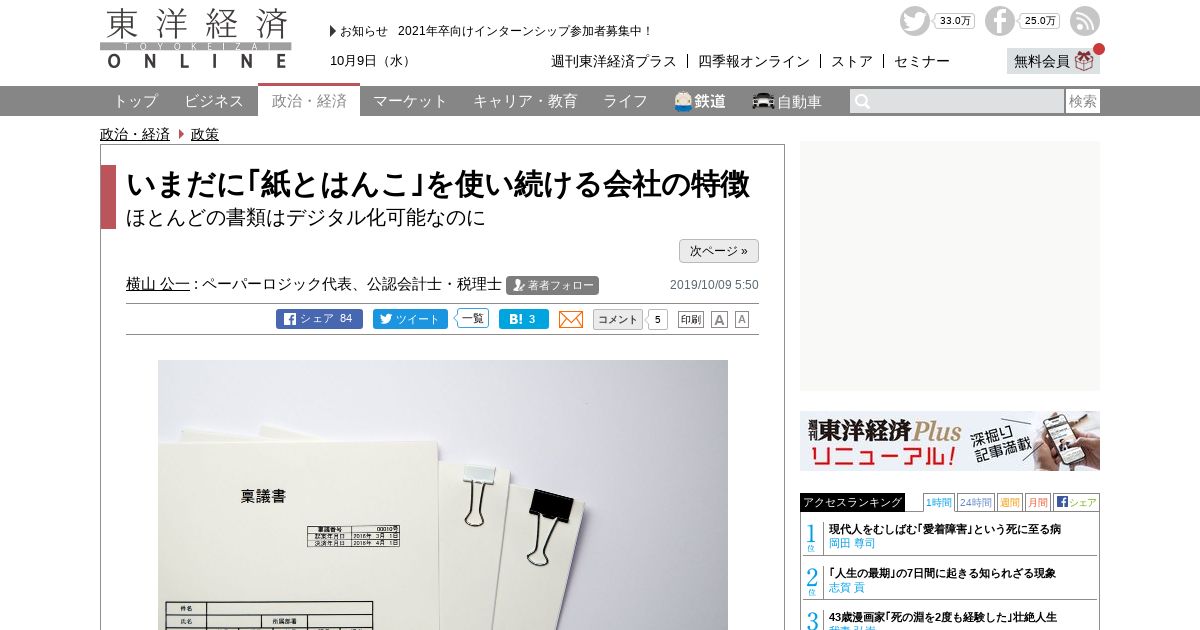This screenshot has height=630, width=1200.
Task: Click the Facebook like count 25.0万
Action: click(1039, 21)
